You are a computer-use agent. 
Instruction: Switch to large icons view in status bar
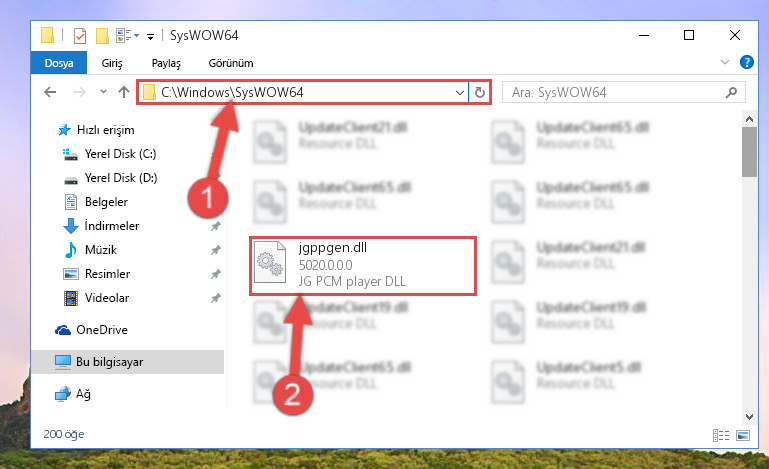[743, 435]
